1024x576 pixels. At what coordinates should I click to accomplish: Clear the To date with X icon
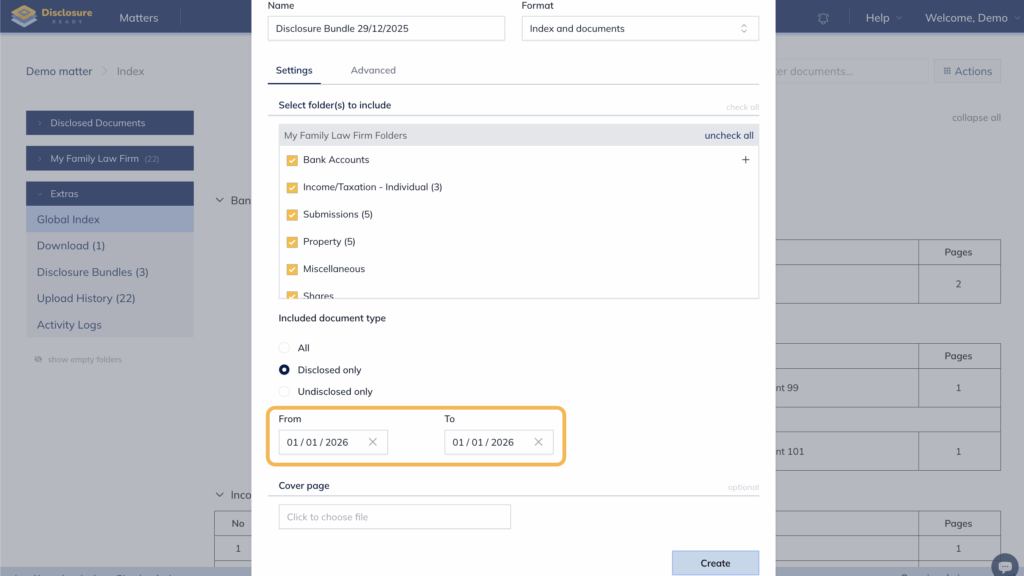coord(538,442)
